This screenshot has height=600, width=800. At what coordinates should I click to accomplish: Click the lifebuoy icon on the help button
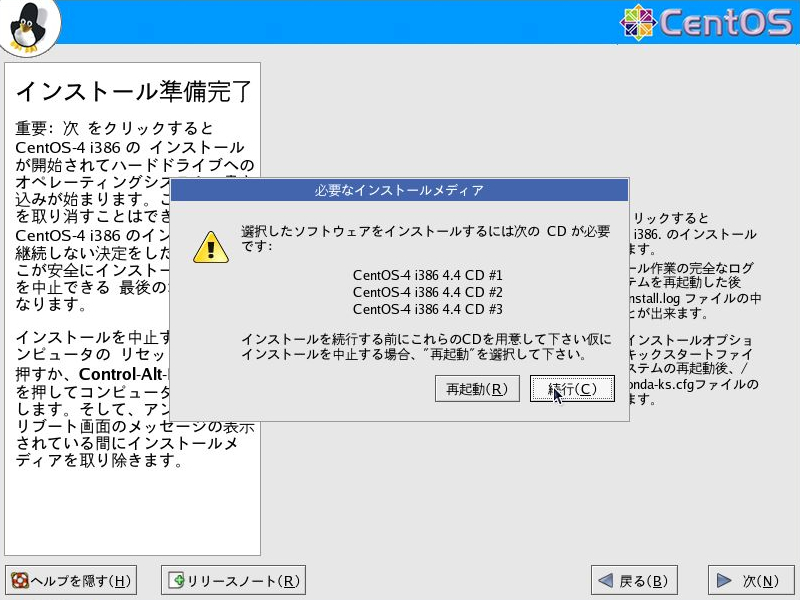coord(20,580)
